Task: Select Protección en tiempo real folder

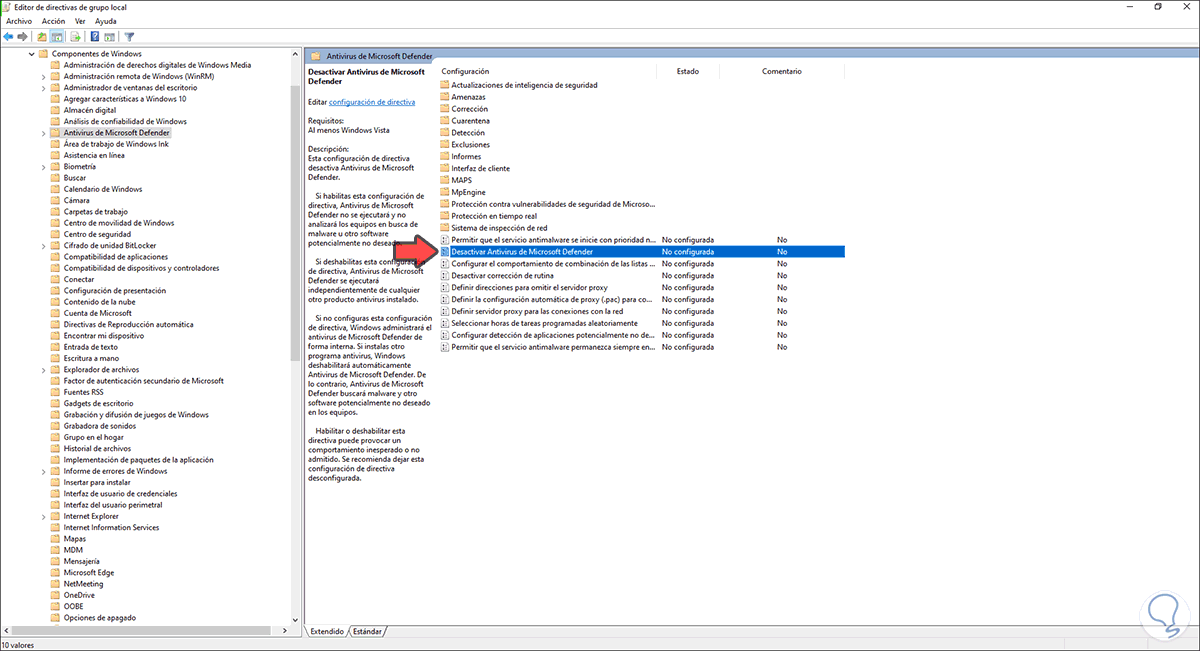Action: (494, 216)
